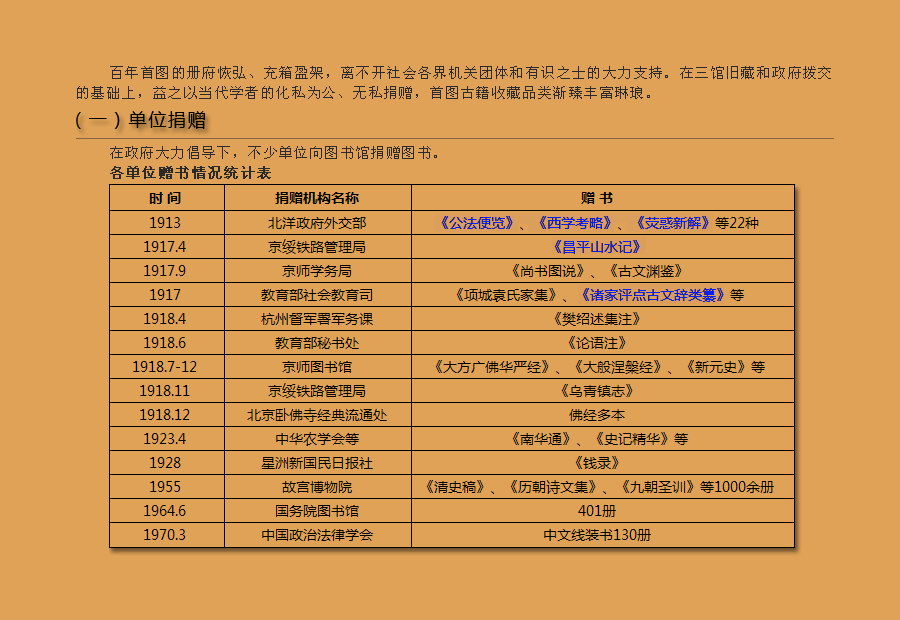Click the 教育部社会教育司 cell
The image size is (900, 620).
point(317,295)
